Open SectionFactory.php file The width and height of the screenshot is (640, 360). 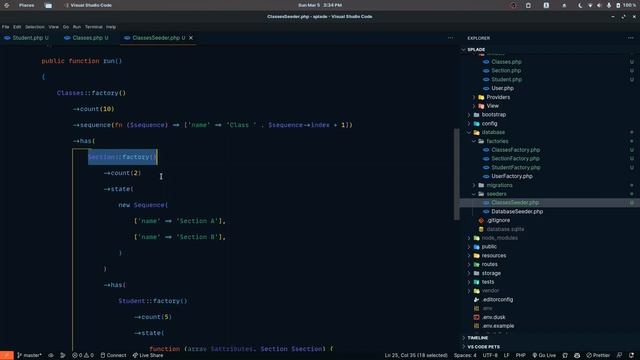[x=515, y=159]
